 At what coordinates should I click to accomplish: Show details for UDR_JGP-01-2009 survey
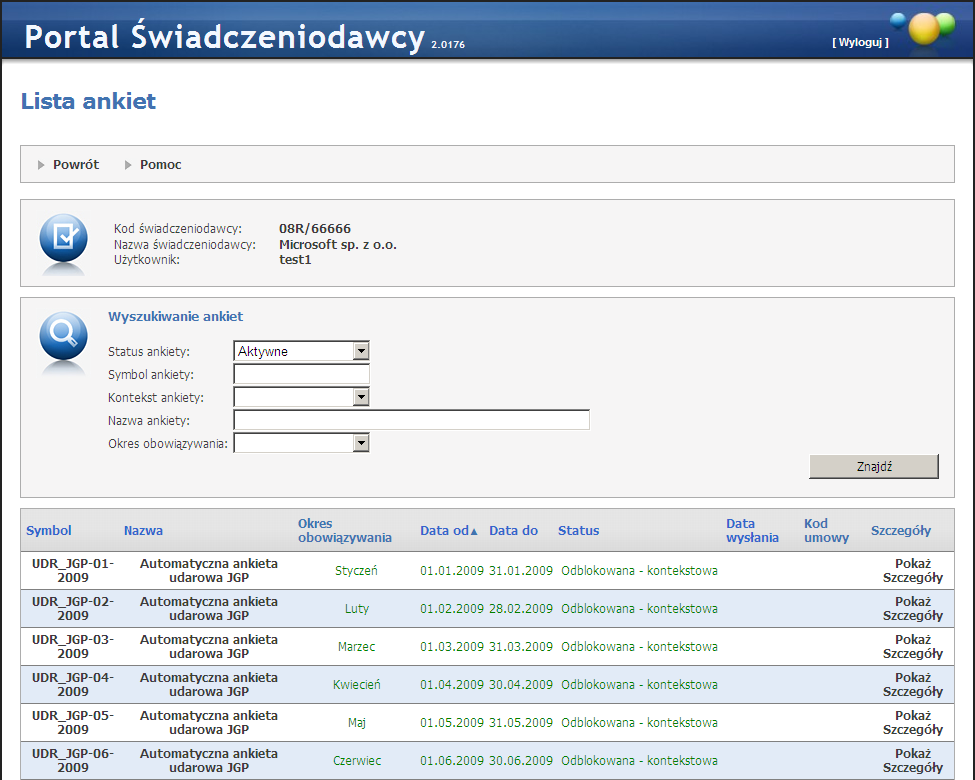pos(912,570)
